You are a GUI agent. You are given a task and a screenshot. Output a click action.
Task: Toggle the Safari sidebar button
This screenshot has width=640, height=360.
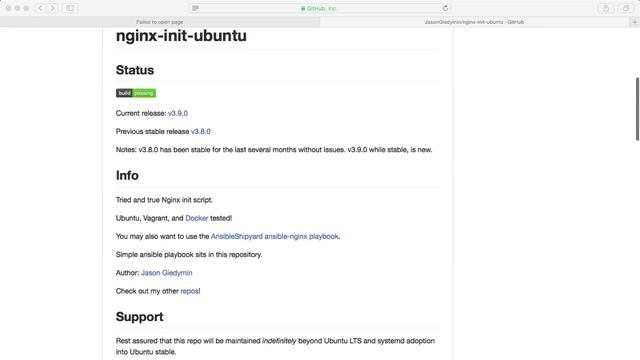(70, 8)
